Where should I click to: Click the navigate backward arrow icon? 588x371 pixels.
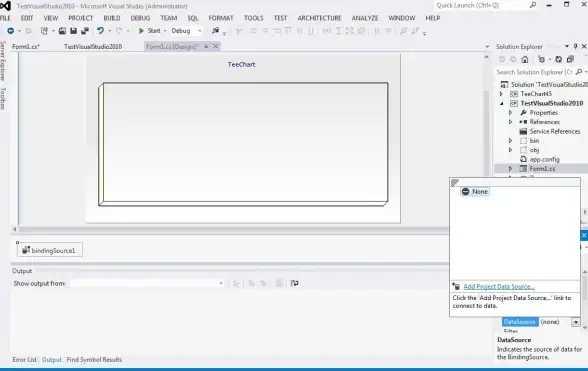point(10,31)
